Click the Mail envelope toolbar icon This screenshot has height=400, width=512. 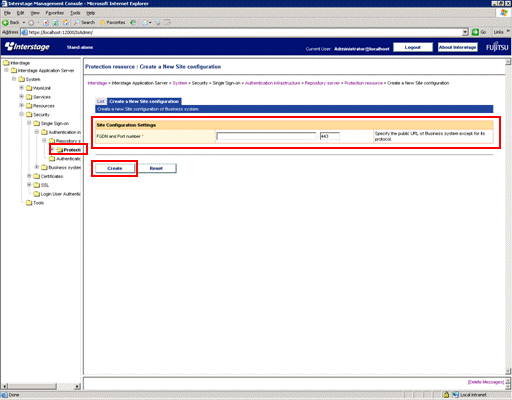145,22
